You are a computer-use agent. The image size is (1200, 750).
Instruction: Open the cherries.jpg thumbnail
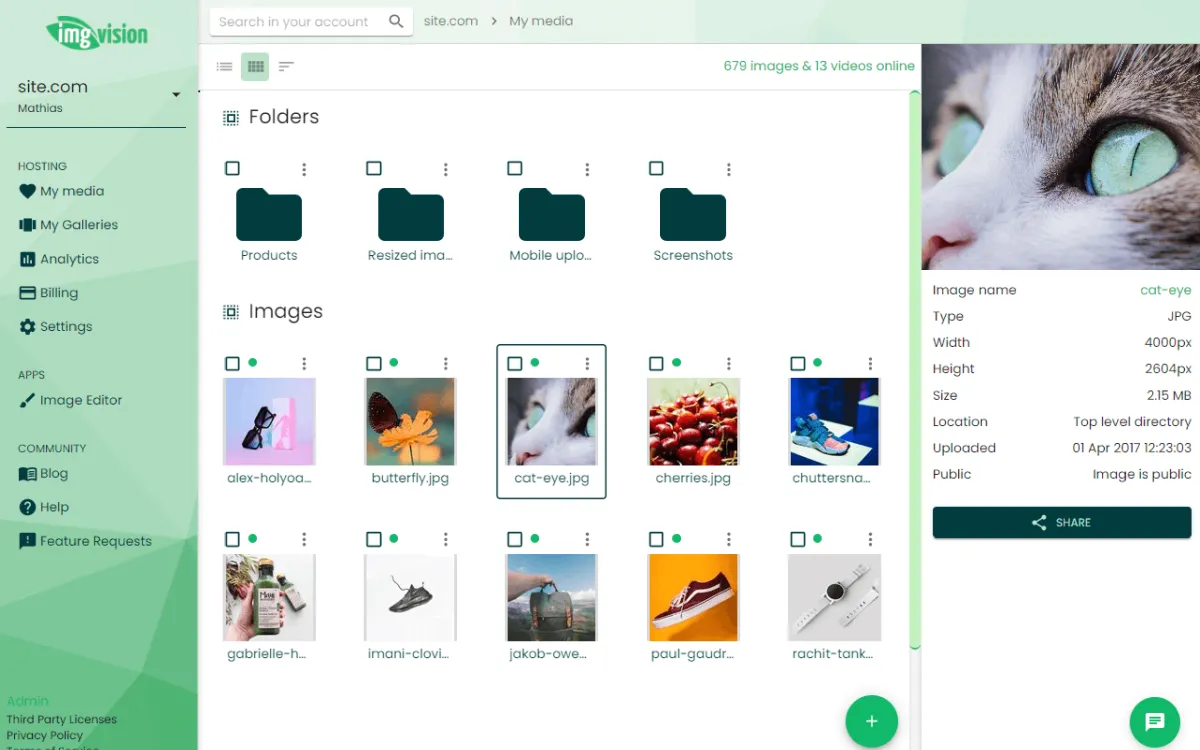click(x=693, y=422)
